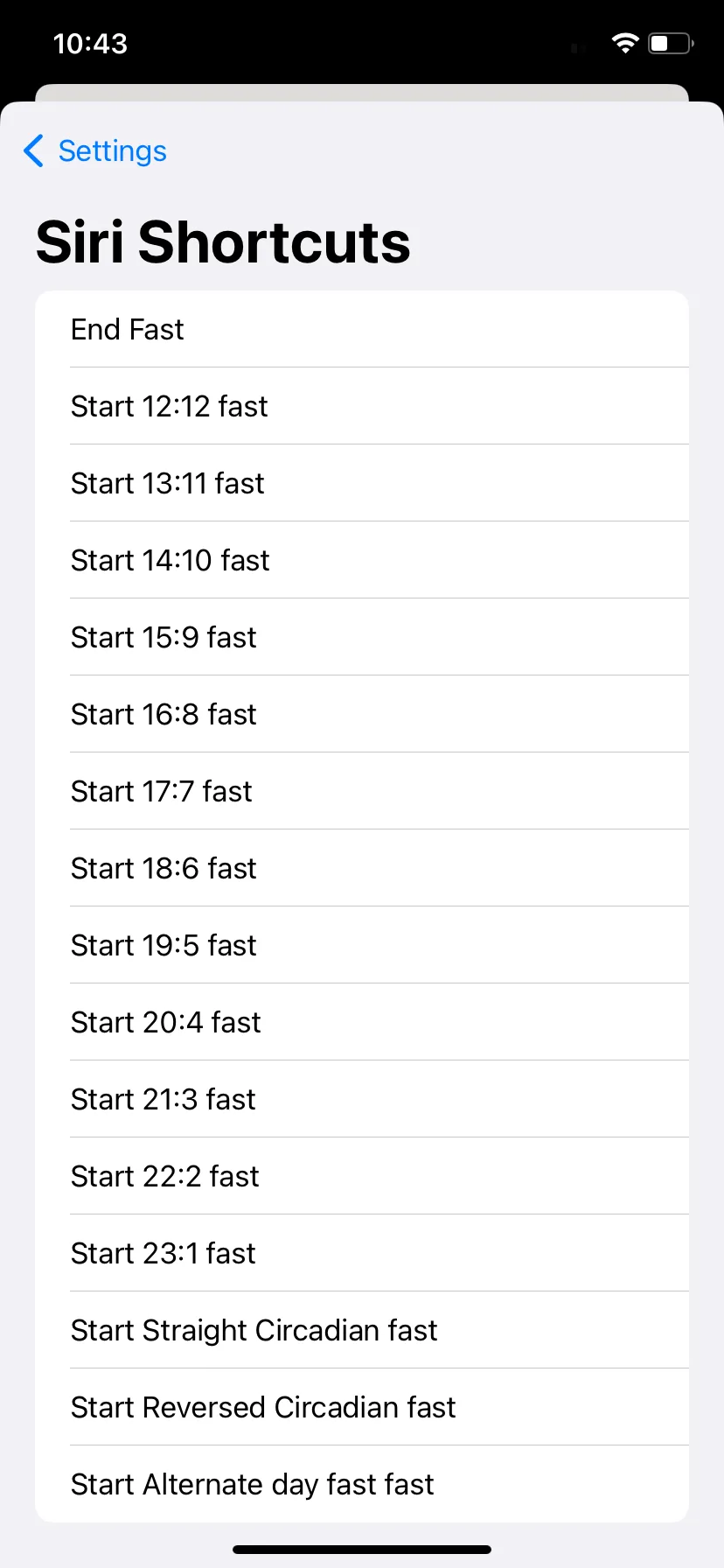Open Start 23:1 fast shortcut
This screenshot has height=1568, width=724.
(x=362, y=1253)
